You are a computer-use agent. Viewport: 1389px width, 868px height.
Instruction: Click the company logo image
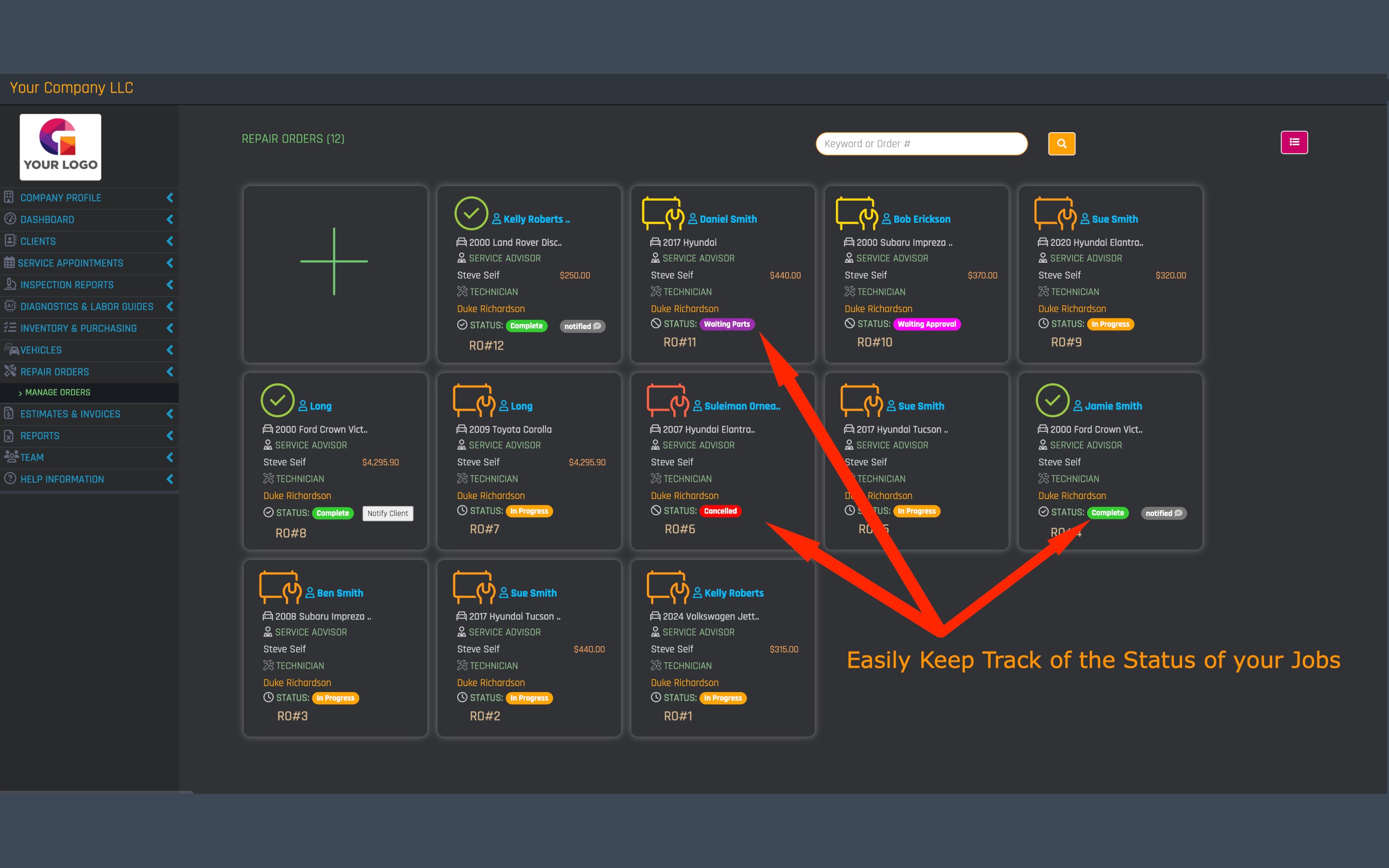coord(60,147)
